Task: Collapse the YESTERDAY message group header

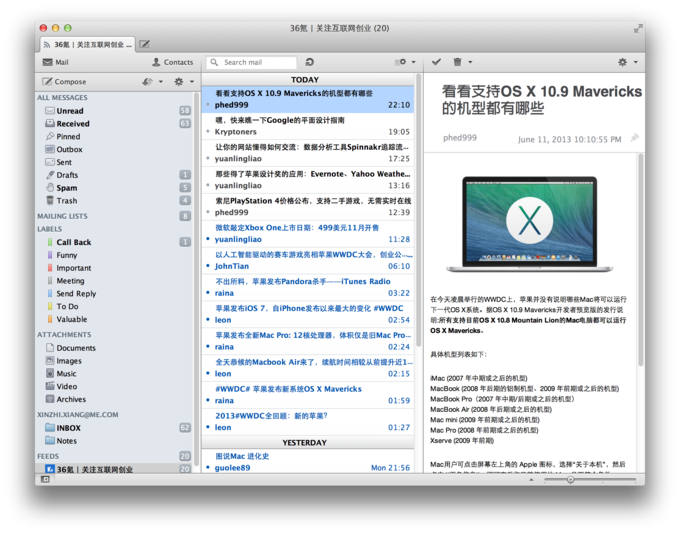Action: [x=308, y=442]
